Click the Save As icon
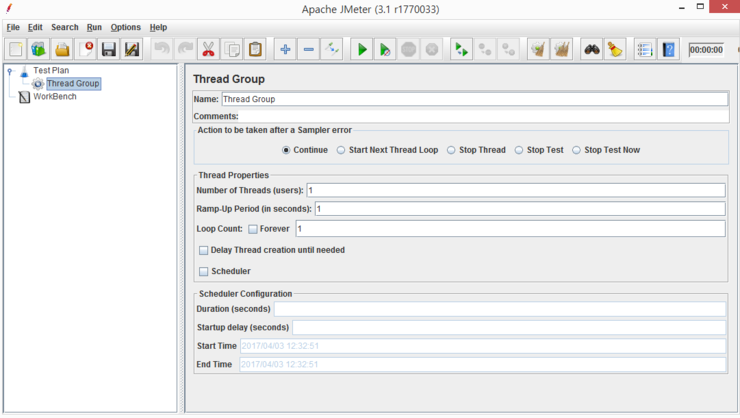740x418 pixels. (x=132, y=49)
